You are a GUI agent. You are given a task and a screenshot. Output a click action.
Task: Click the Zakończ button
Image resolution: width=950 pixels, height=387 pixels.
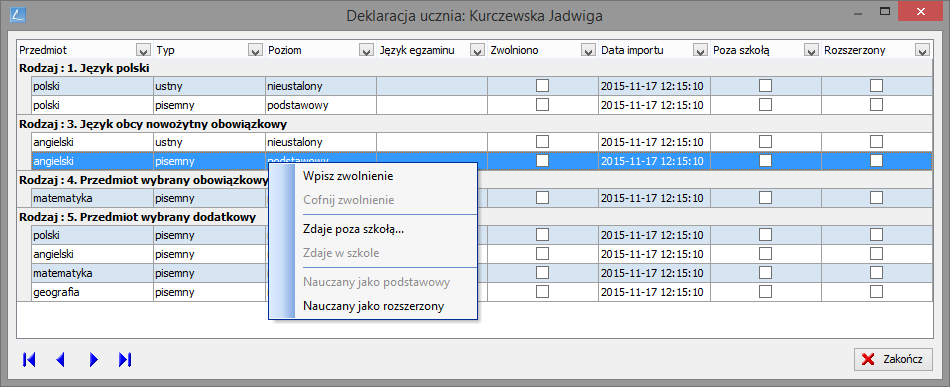point(893,360)
